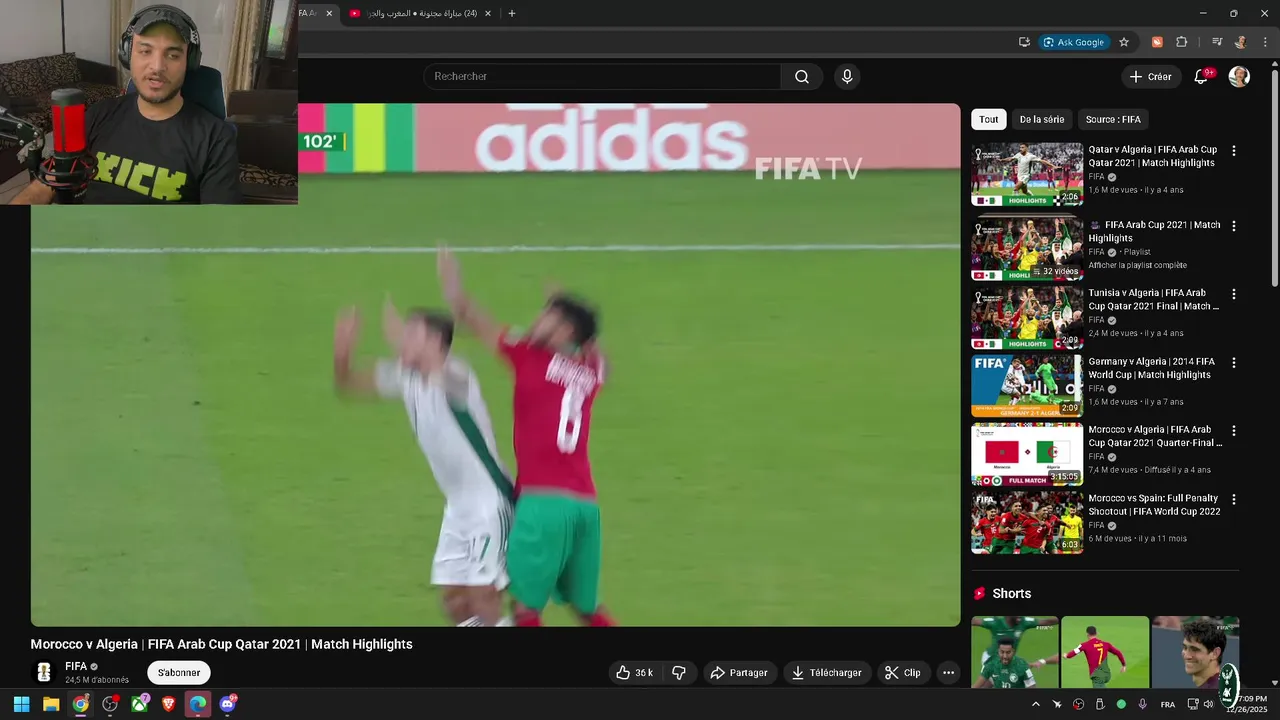Open YouTube notifications bell
This screenshot has width=1280, height=720.
click(x=1201, y=77)
